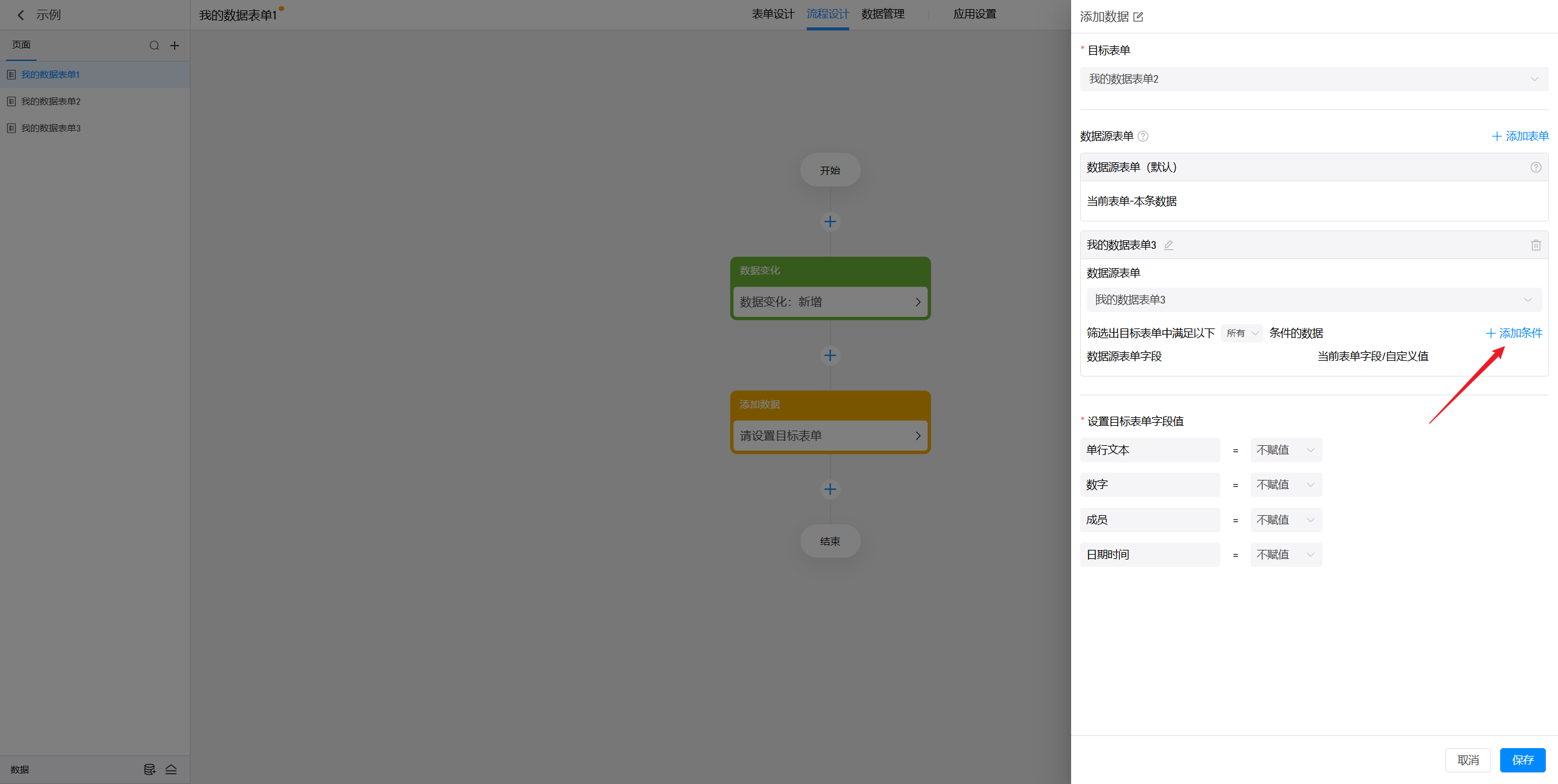Switch to 表单设计 tab
The width and height of the screenshot is (1558, 784).
point(772,14)
